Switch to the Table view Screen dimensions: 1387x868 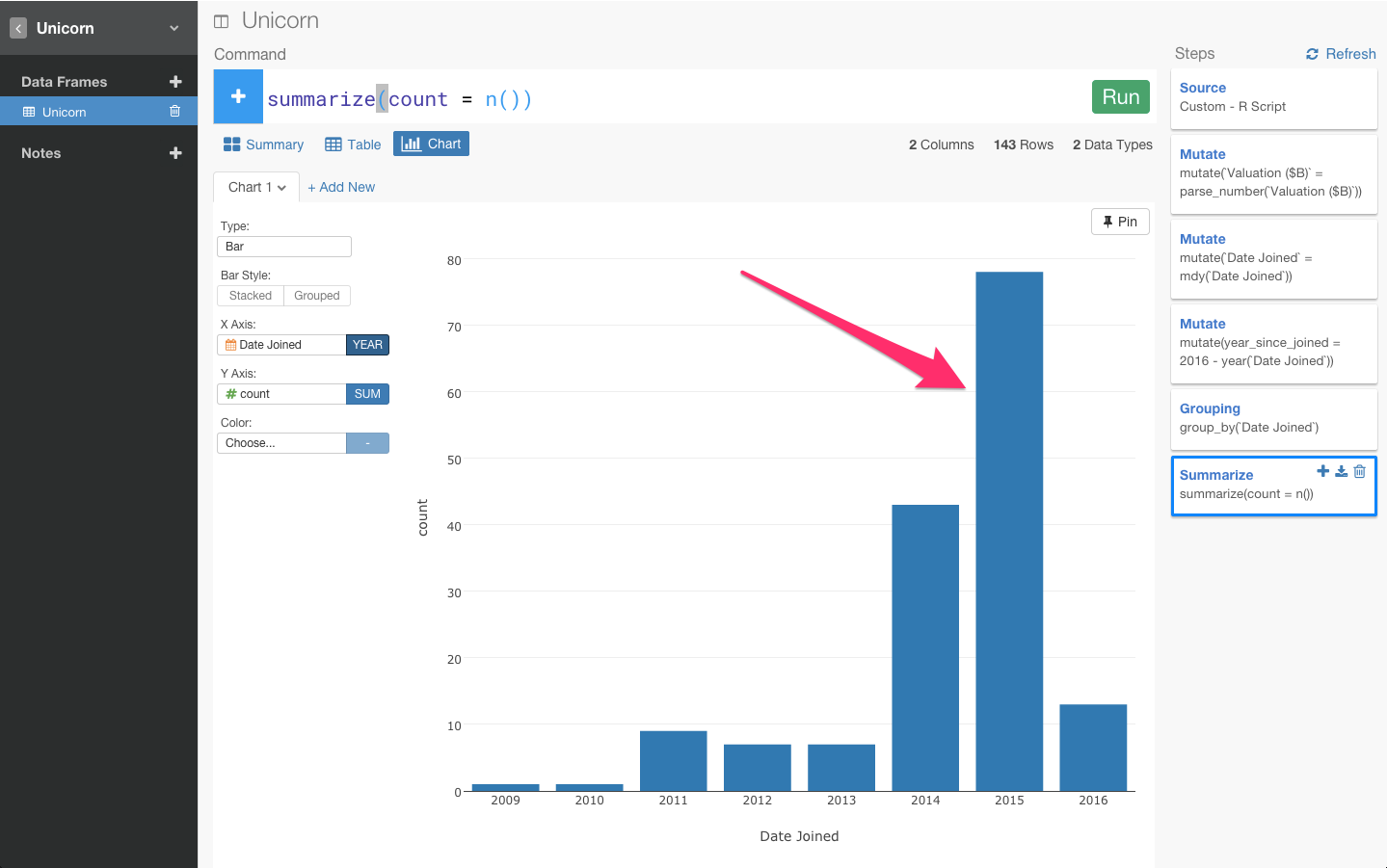pos(353,145)
